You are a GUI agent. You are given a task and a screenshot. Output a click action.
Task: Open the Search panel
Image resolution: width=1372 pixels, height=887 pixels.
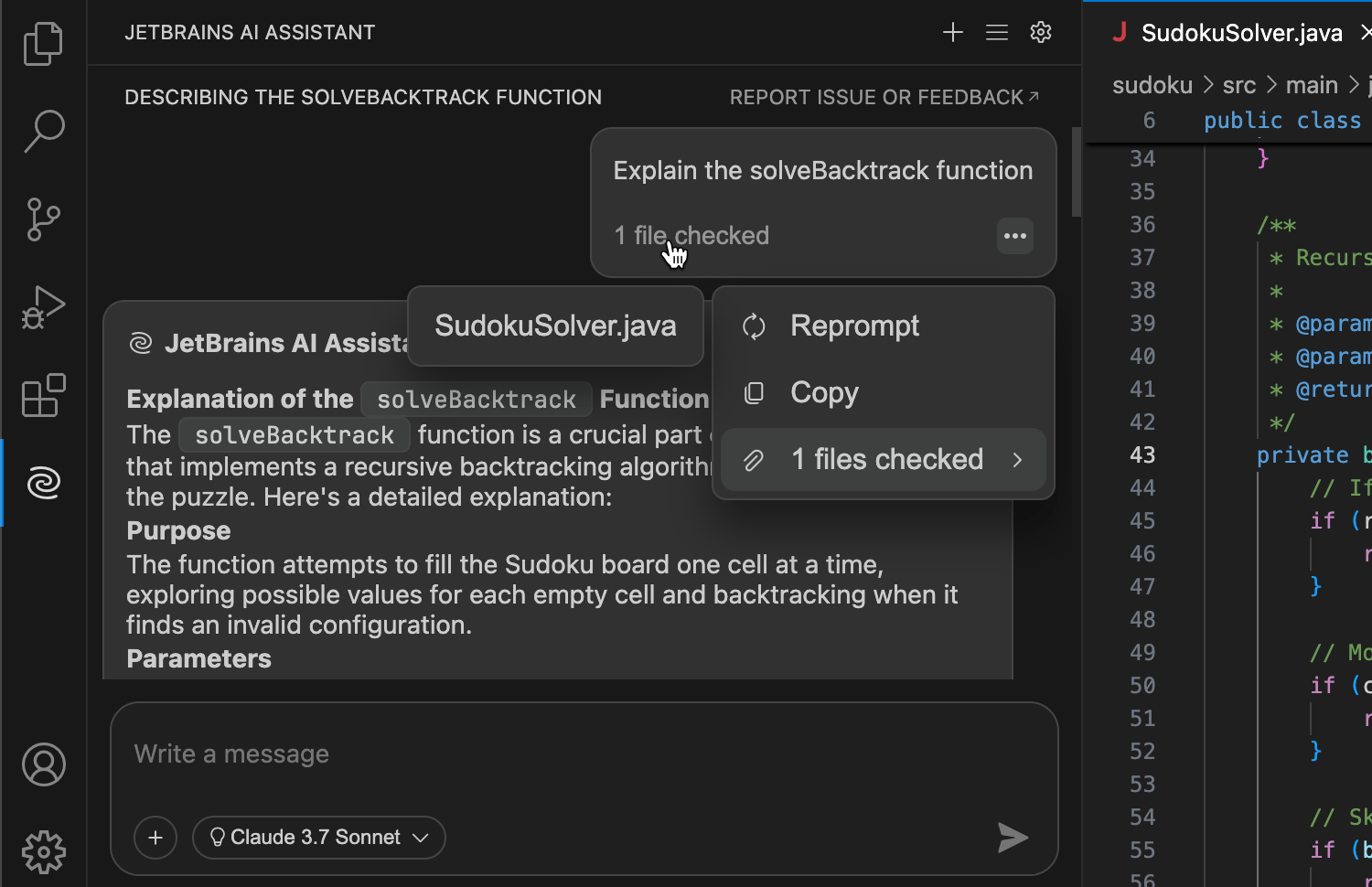(x=42, y=131)
